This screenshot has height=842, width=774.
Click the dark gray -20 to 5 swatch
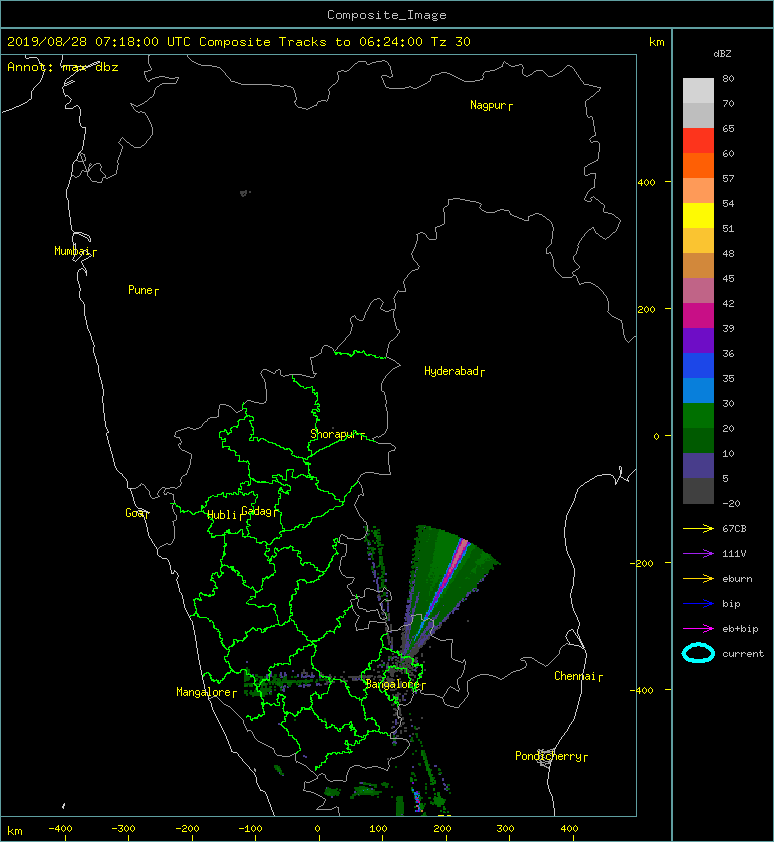(x=698, y=491)
